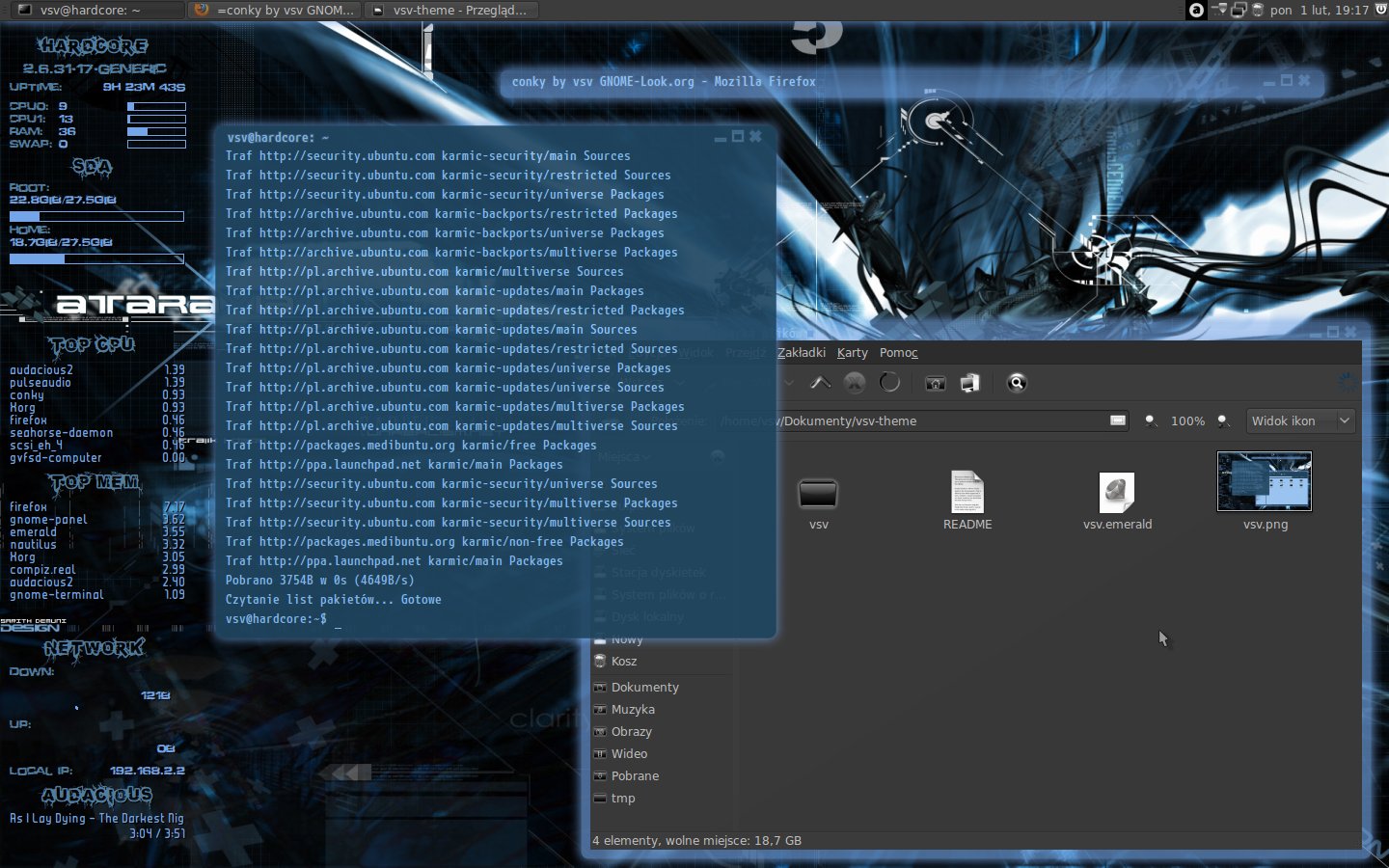Screen dimensions: 1389x868
Task: Open the Computer icon in Nautilus toolbar
Action: 969,383
